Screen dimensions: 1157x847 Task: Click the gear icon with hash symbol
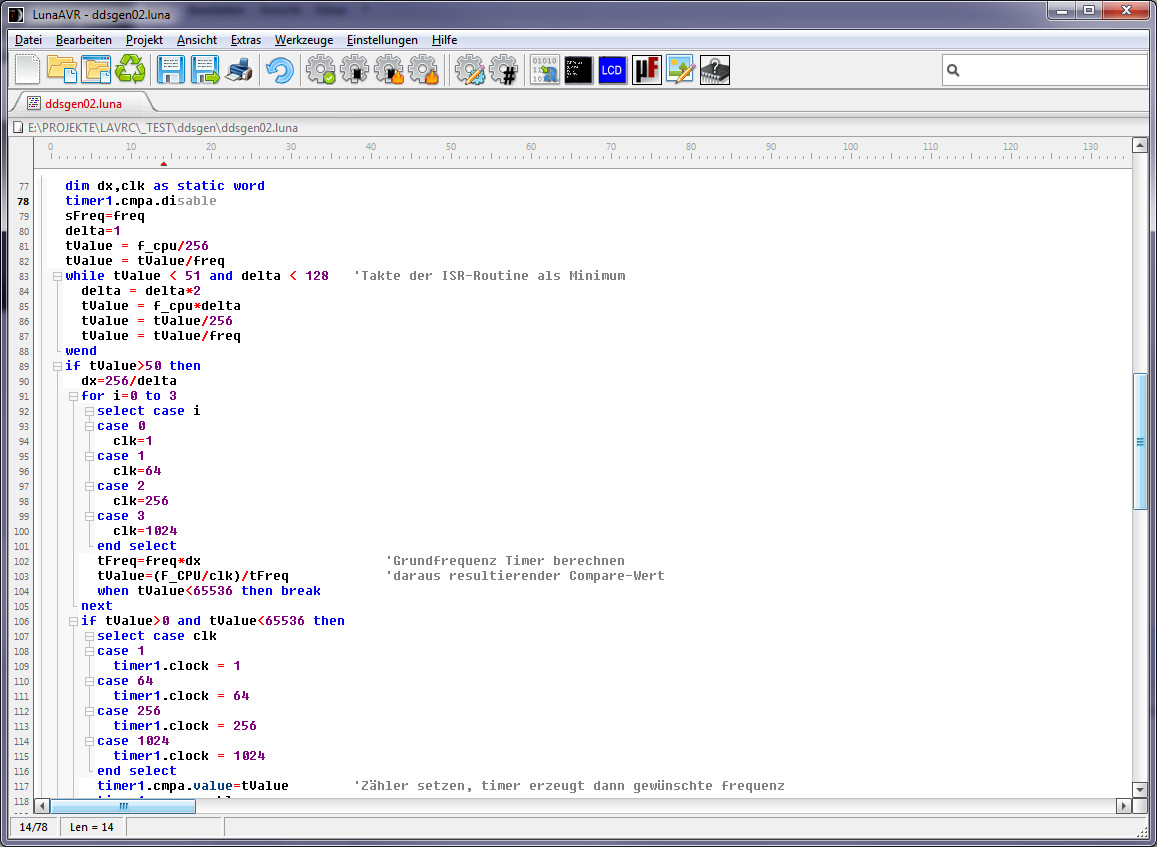[x=503, y=70]
